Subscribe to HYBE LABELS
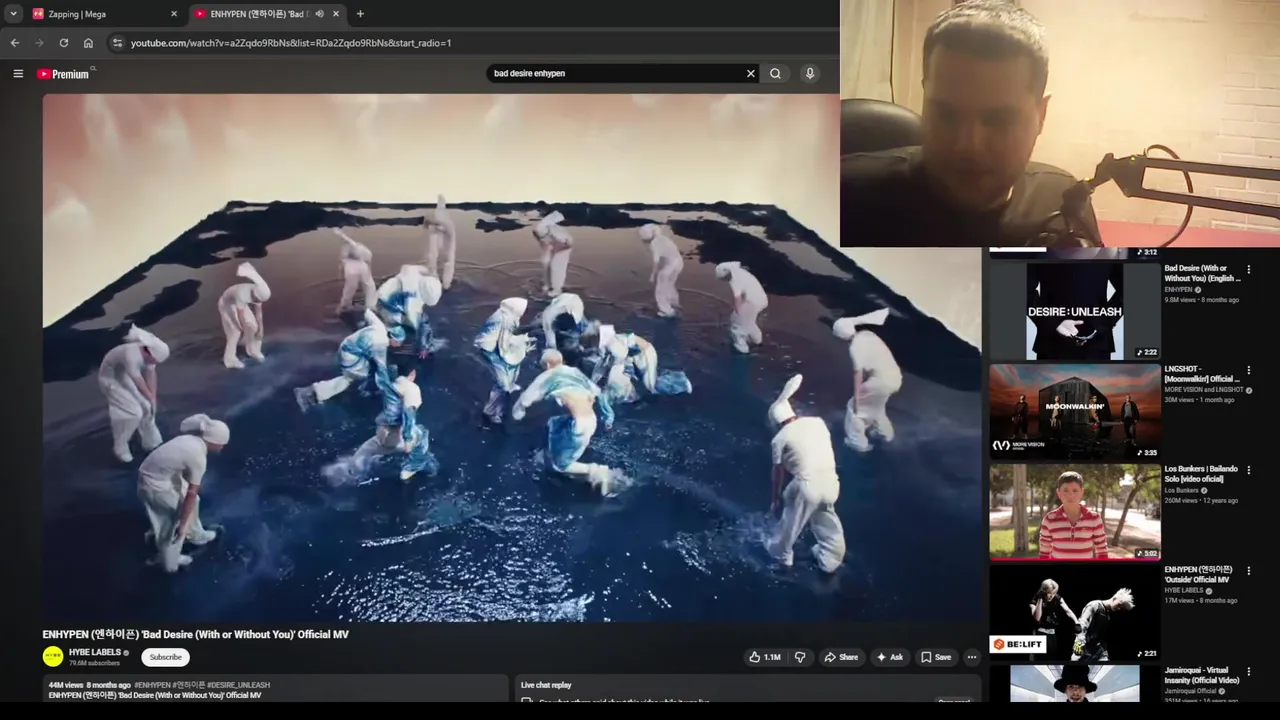This screenshot has width=1280, height=720. pos(165,657)
